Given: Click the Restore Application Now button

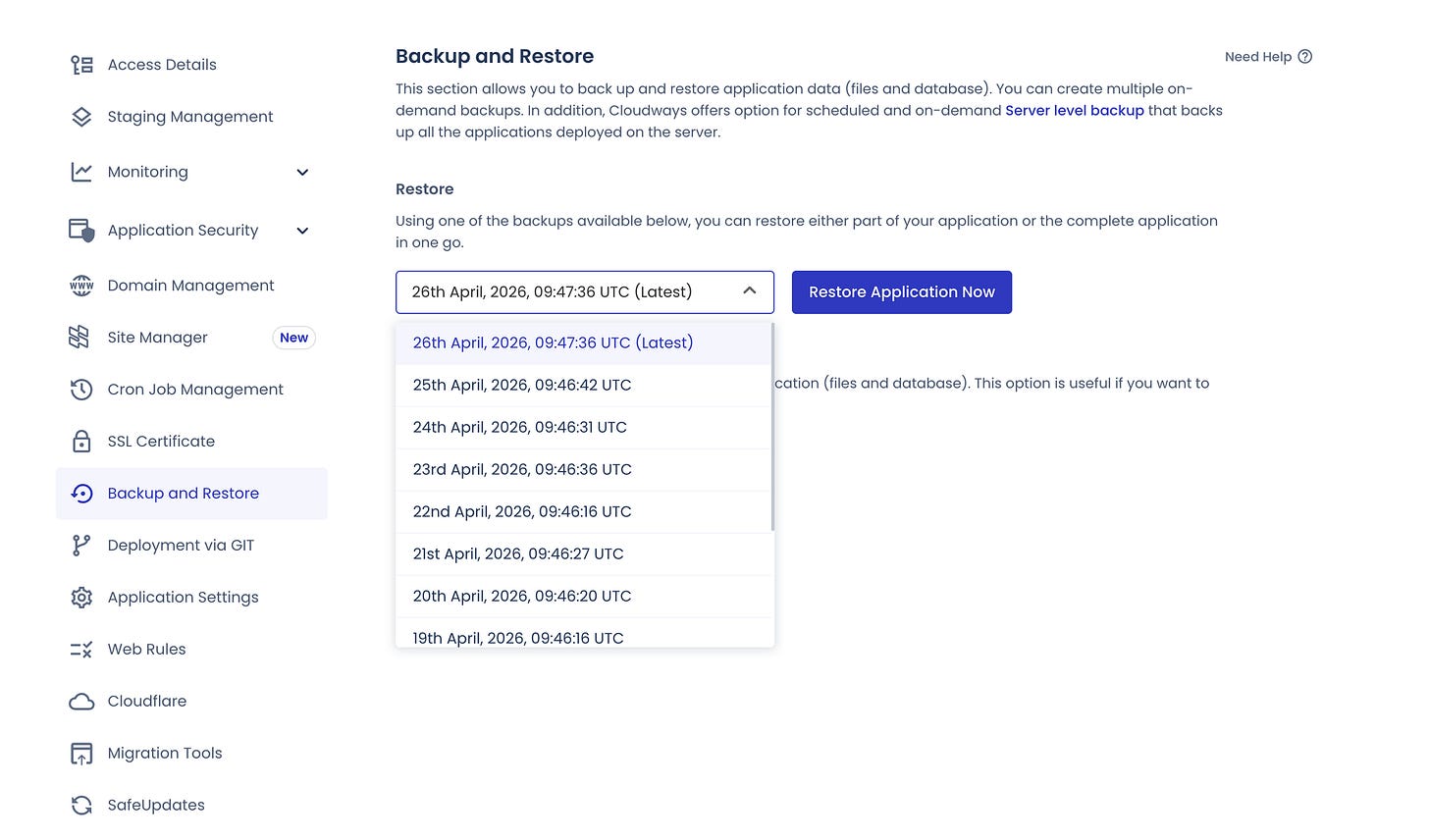Looking at the screenshot, I should coord(902,292).
